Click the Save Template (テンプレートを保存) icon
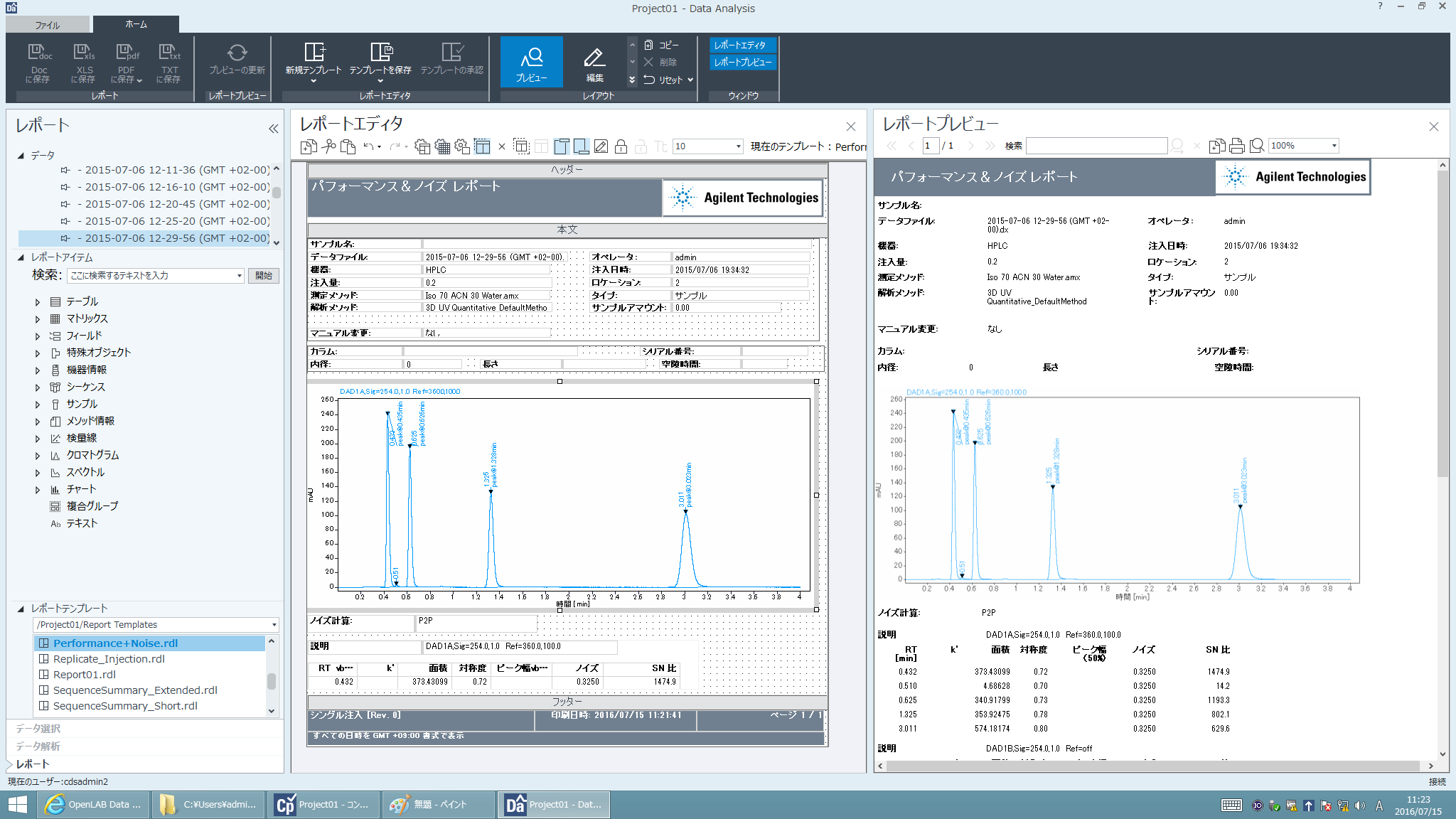Viewport: 1456px width, 819px height. (380, 53)
